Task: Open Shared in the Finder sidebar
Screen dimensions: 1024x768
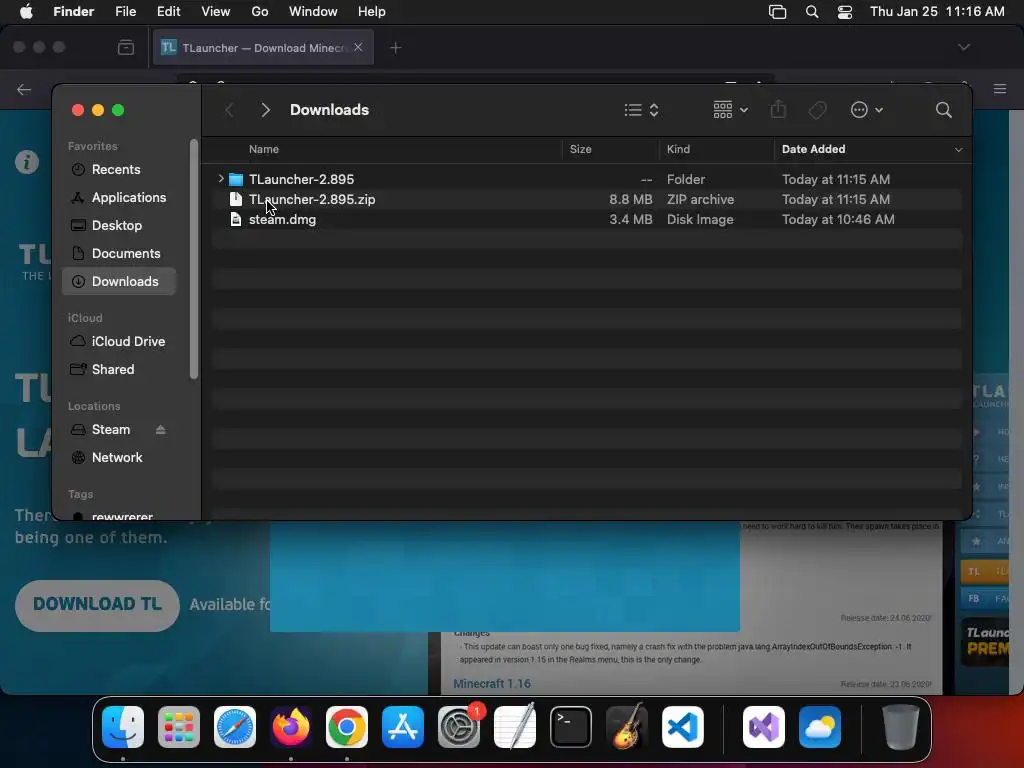Action: pyautogui.click(x=119, y=370)
